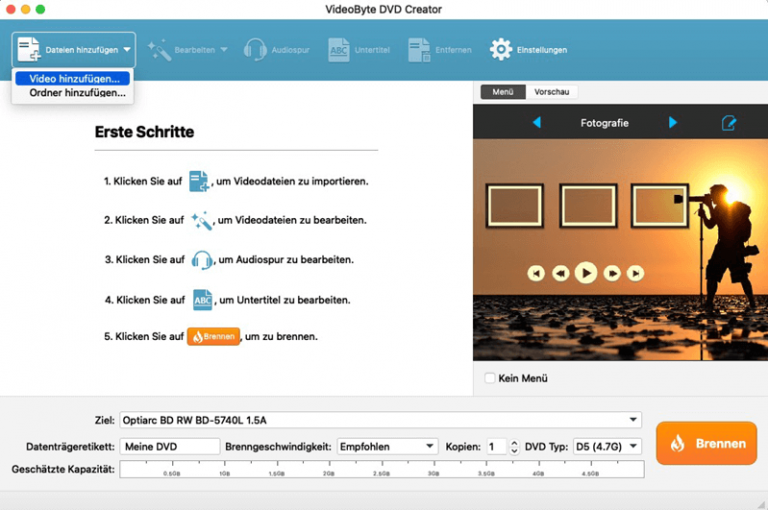Enable the Kein Menü checkbox
Image resolution: width=768 pixels, height=510 pixels.
click(x=489, y=378)
